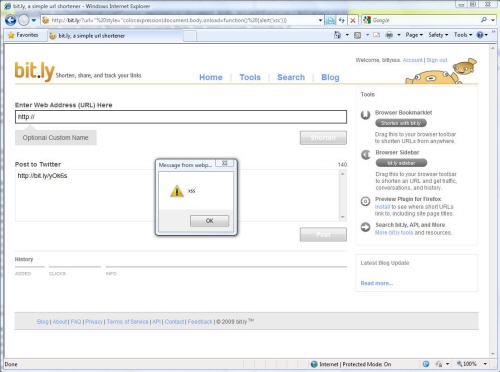Expand the search provider dropdown arrow

tap(493, 20)
